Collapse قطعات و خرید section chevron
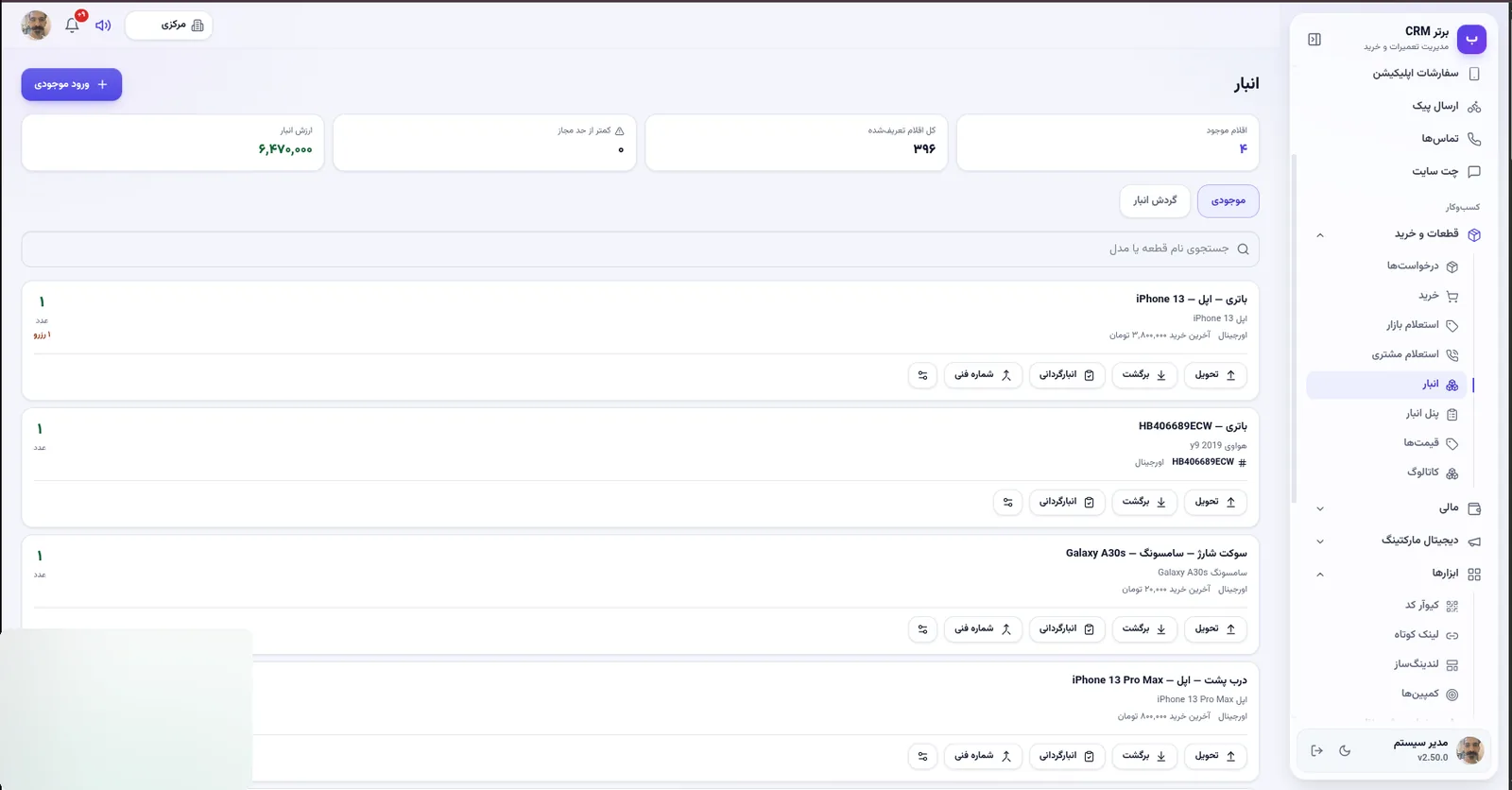1512x790 pixels. (x=1320, y=234)
